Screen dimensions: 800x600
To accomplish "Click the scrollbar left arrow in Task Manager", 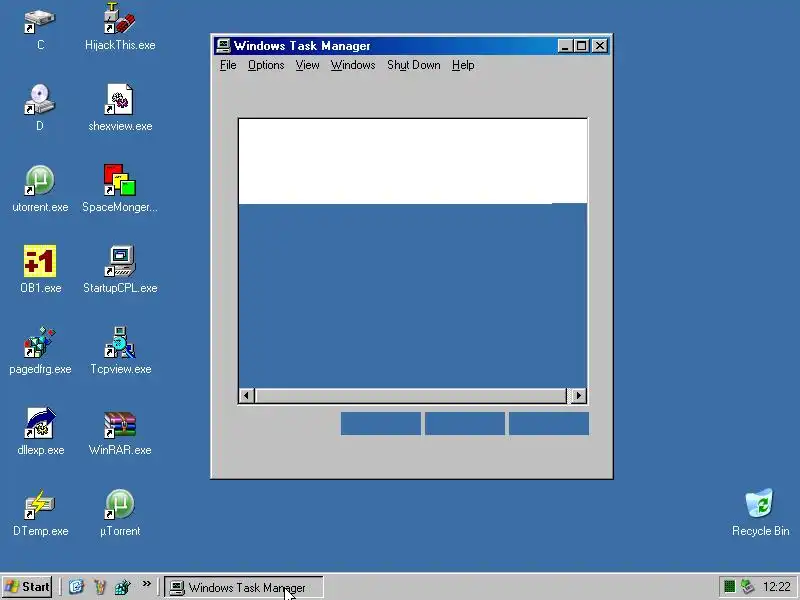I will pyautogui.click(x=247, y=395).
